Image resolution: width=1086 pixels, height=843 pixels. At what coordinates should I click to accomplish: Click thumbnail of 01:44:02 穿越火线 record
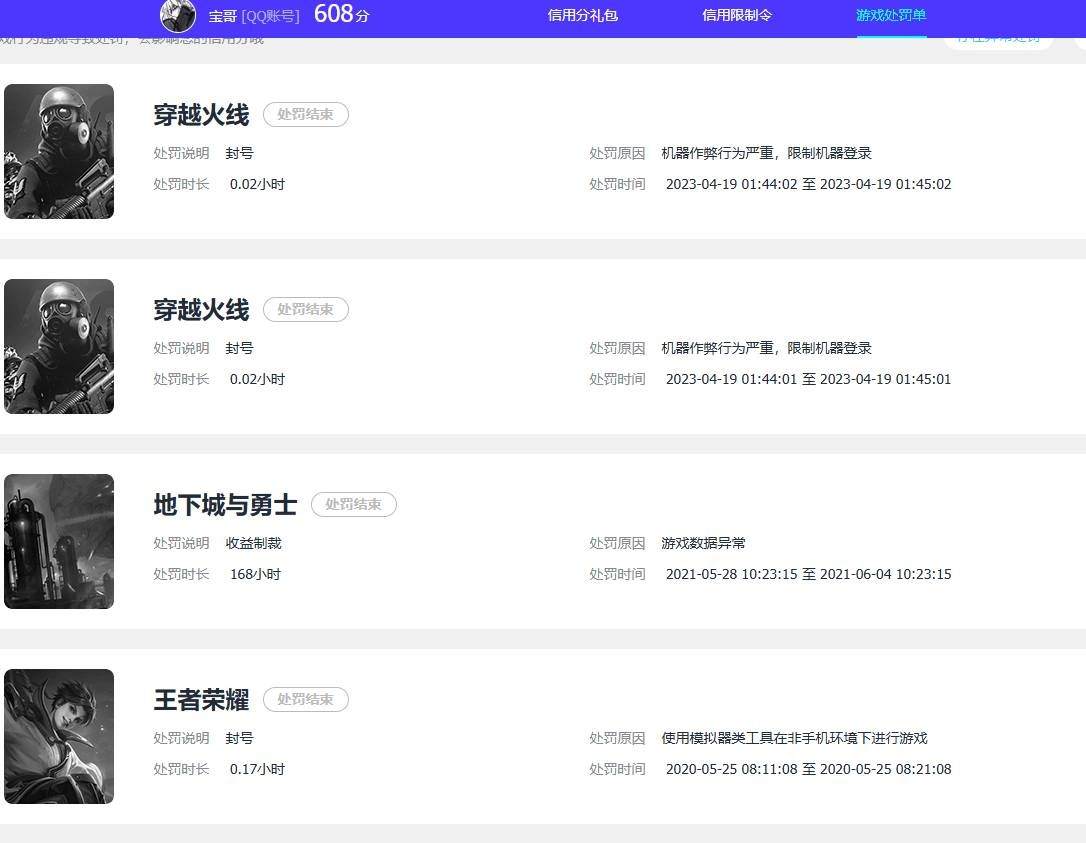click(x=59, y=152)
